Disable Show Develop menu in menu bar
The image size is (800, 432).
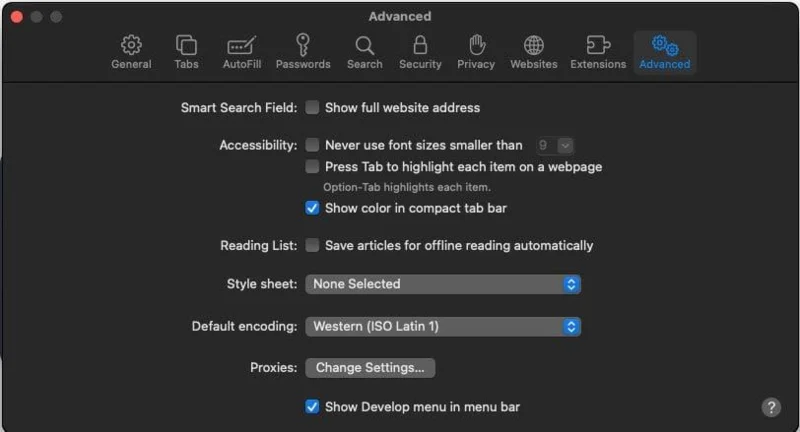pyautogui.click(x=313, y=406)
